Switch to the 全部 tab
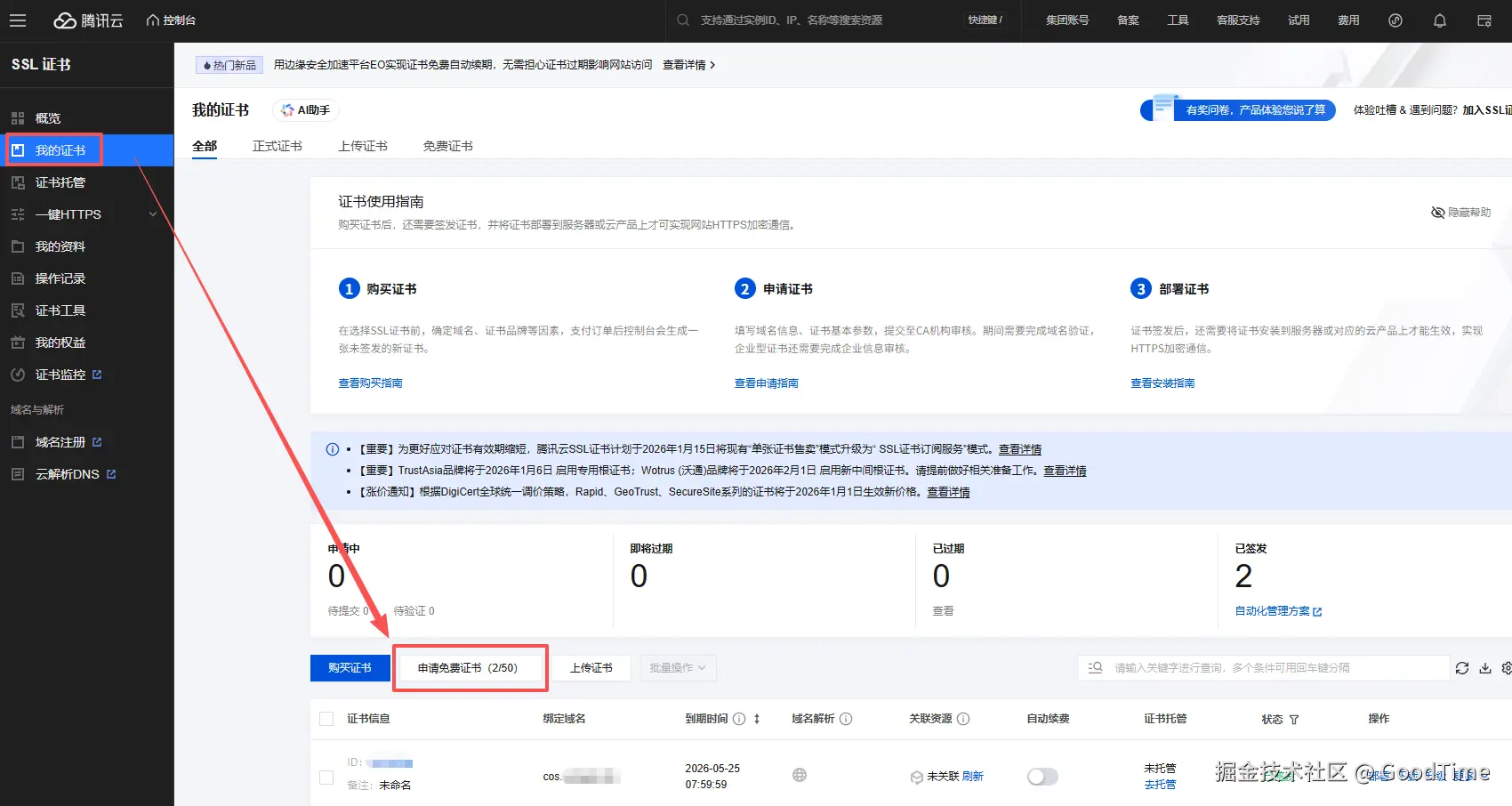This screenshot has height=806, width=1512. click(205, 146)
